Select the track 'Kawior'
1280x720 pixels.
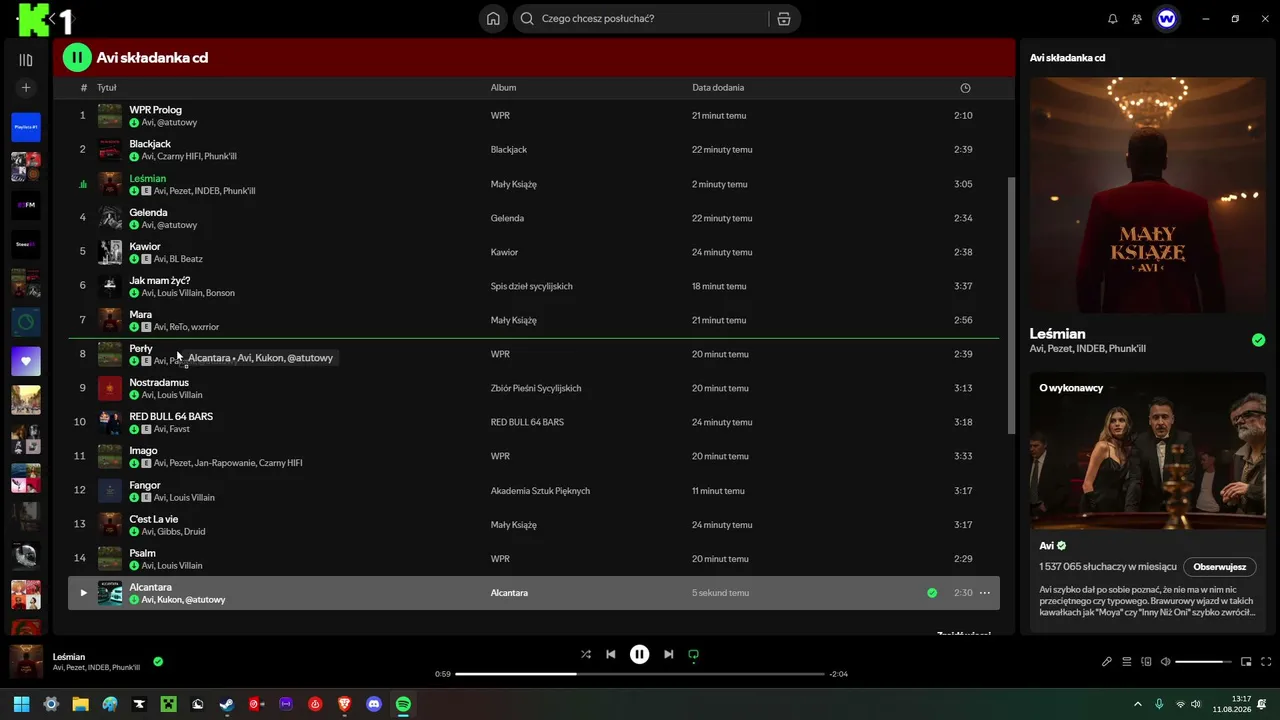[145, 246]
